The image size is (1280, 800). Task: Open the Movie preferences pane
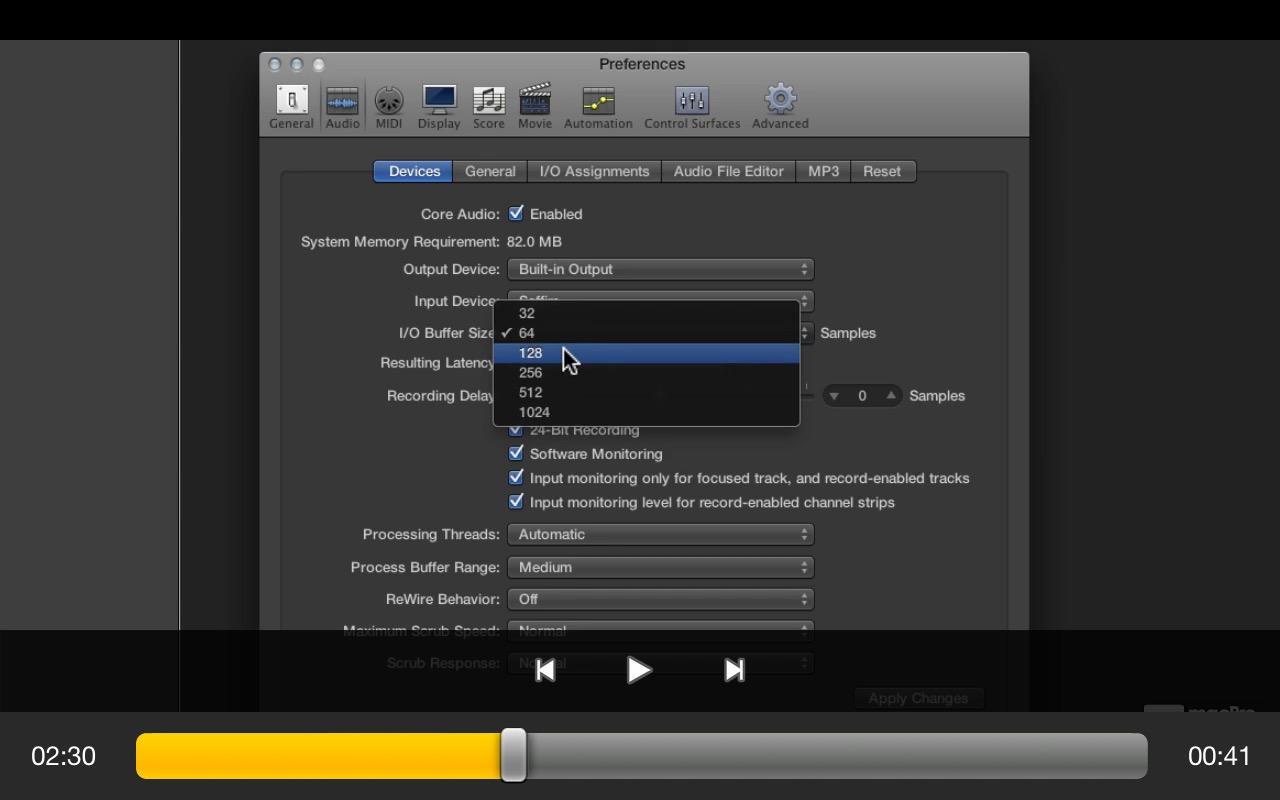[x=535, y=107]
